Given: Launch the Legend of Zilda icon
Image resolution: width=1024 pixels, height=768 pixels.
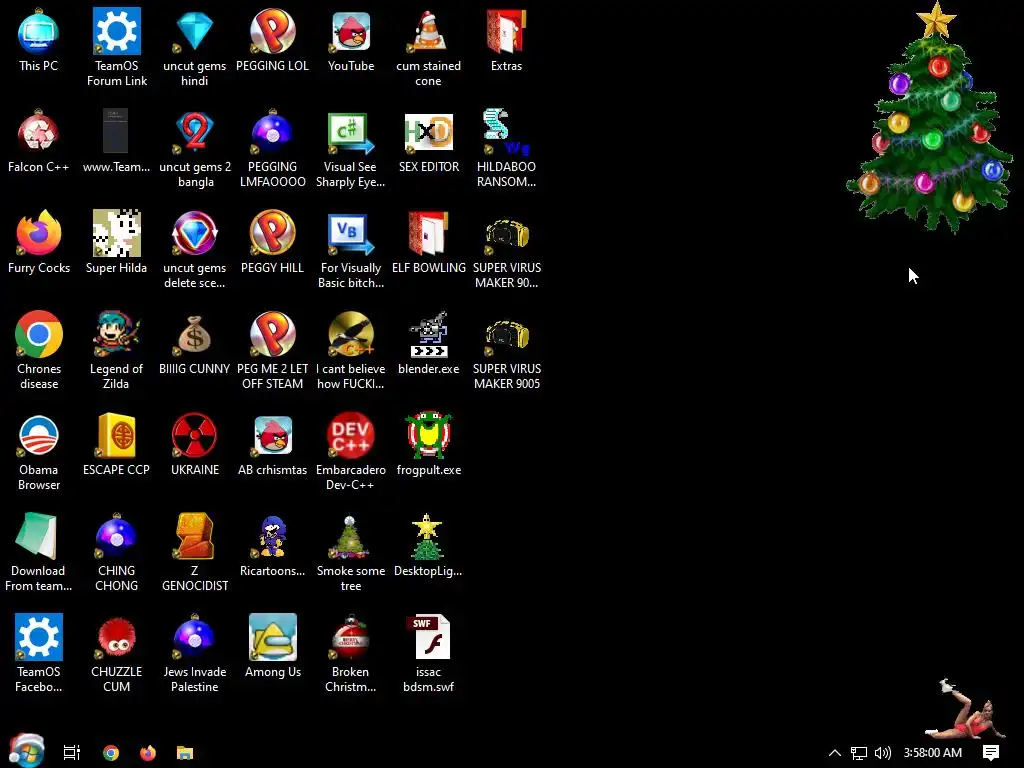Looking at the screenshot, I should coord(116,351).
